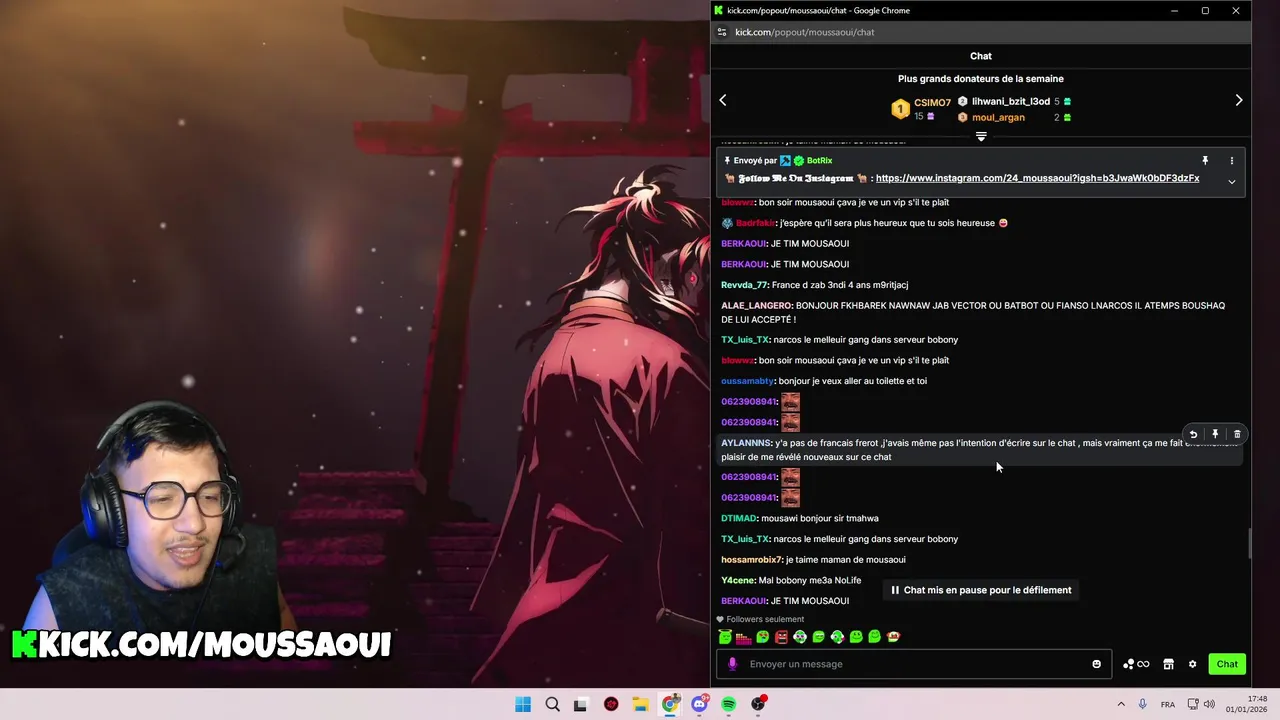Open File Explorer from taskbar

pos(640,704)
